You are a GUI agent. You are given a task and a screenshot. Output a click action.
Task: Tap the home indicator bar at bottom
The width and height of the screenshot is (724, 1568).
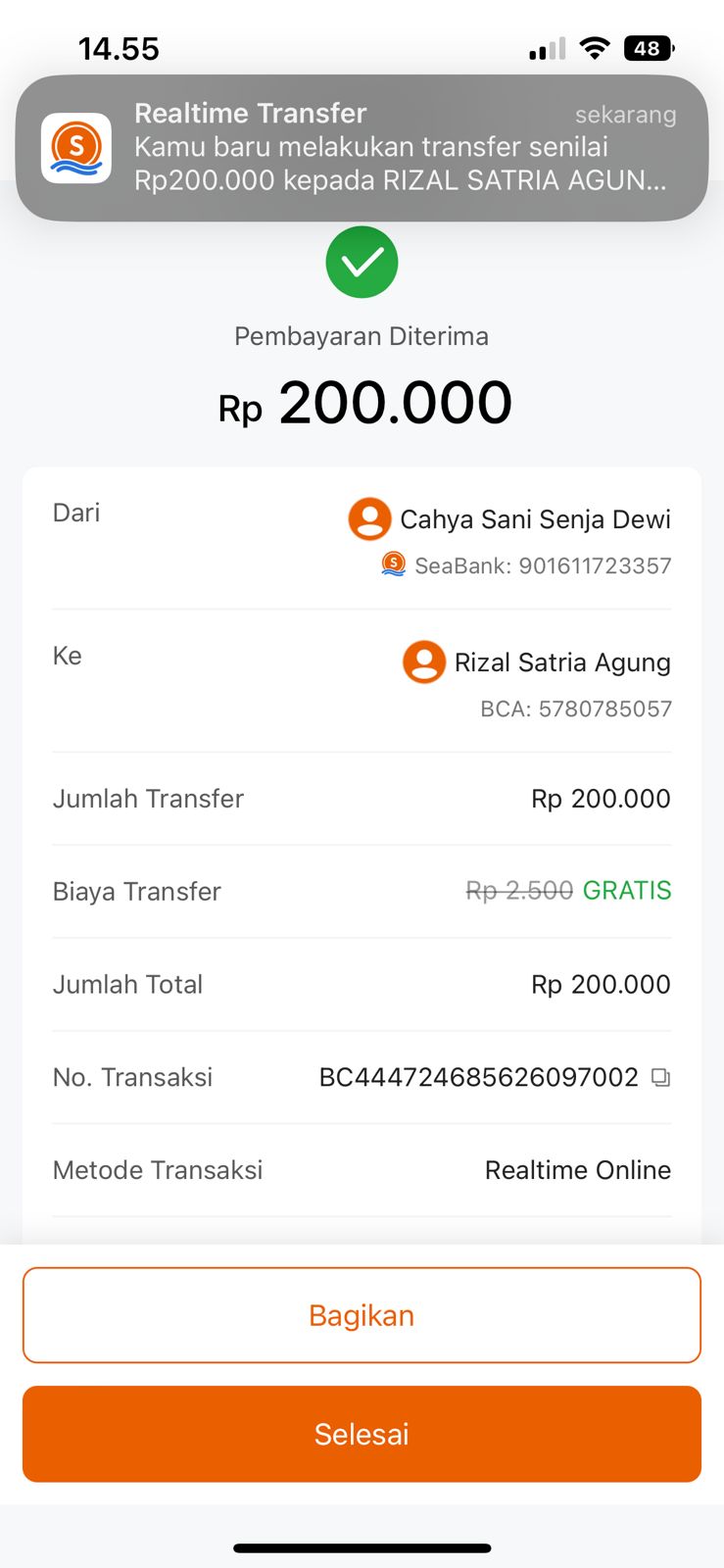click(x=362, y=1548)
